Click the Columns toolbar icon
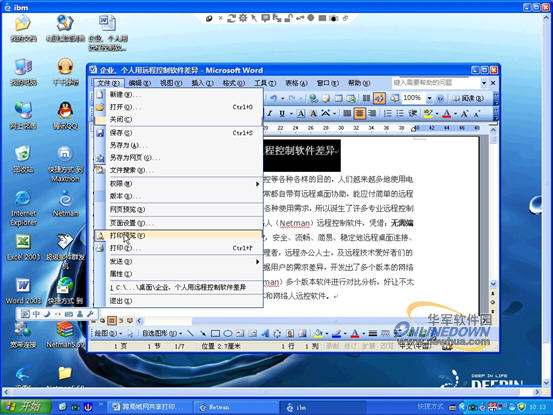The width and height of the screenshot is (553, 415). (x=366, y=98)
